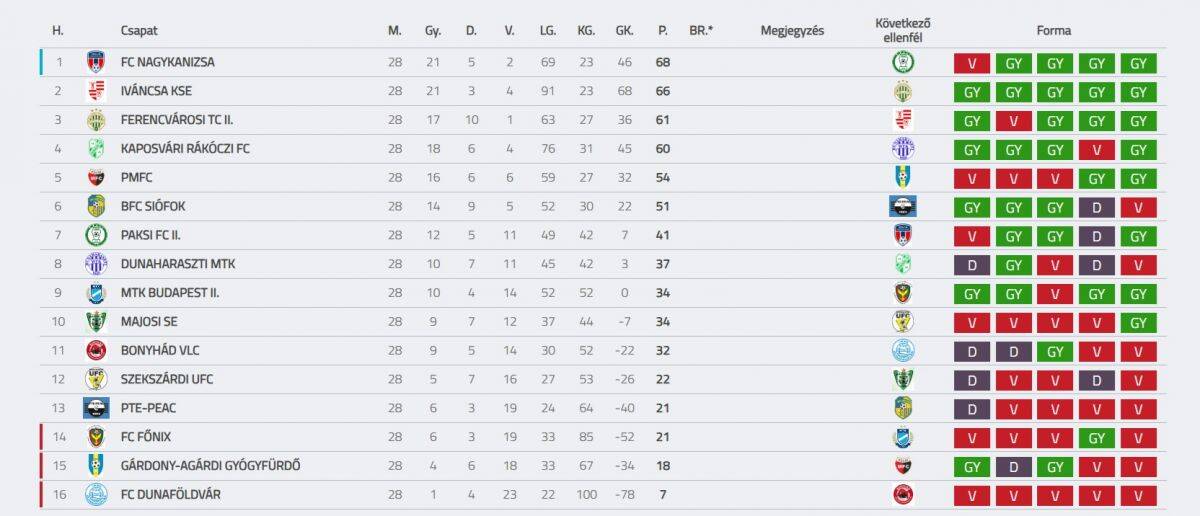The height and width of the screenshot is (516, 1200).
Task: Click the P. points column header
Action: (x=663, y=30)
